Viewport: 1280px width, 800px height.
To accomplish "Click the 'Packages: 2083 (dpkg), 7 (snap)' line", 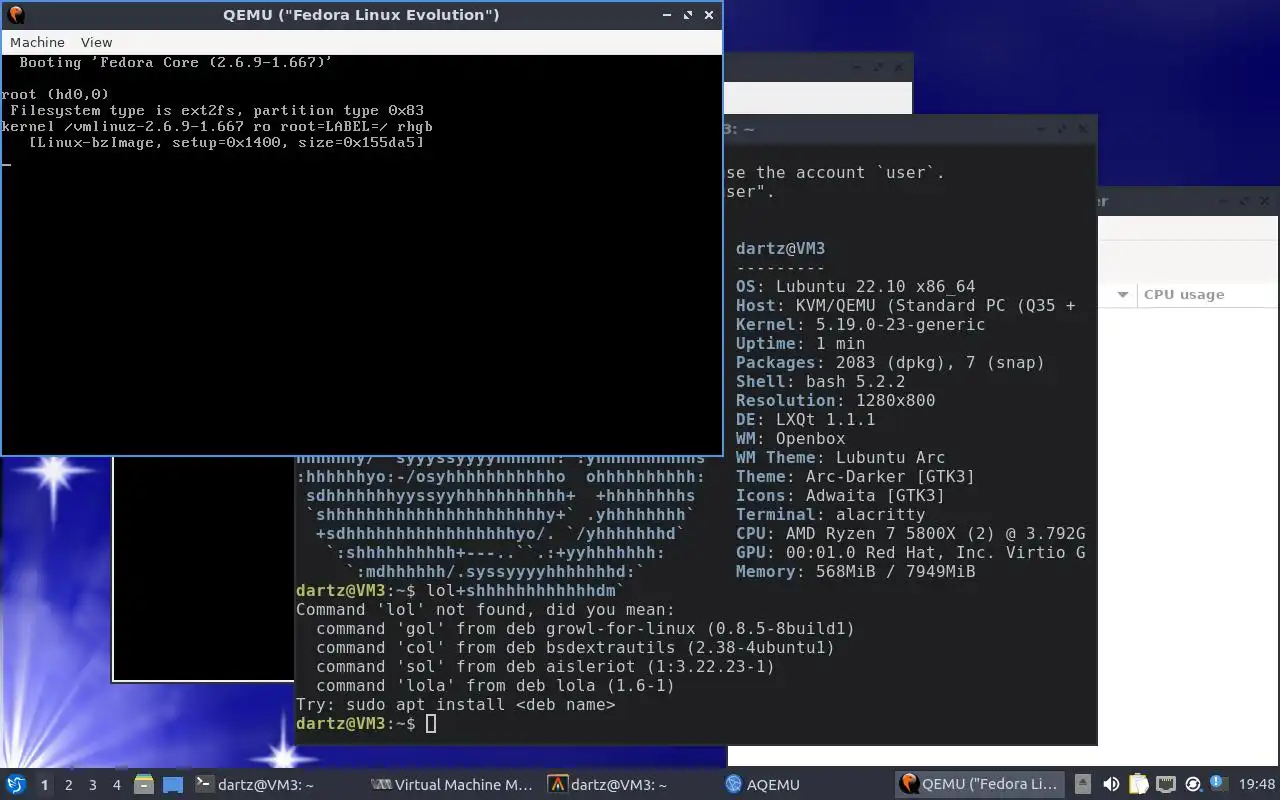I will pos(891,362).
